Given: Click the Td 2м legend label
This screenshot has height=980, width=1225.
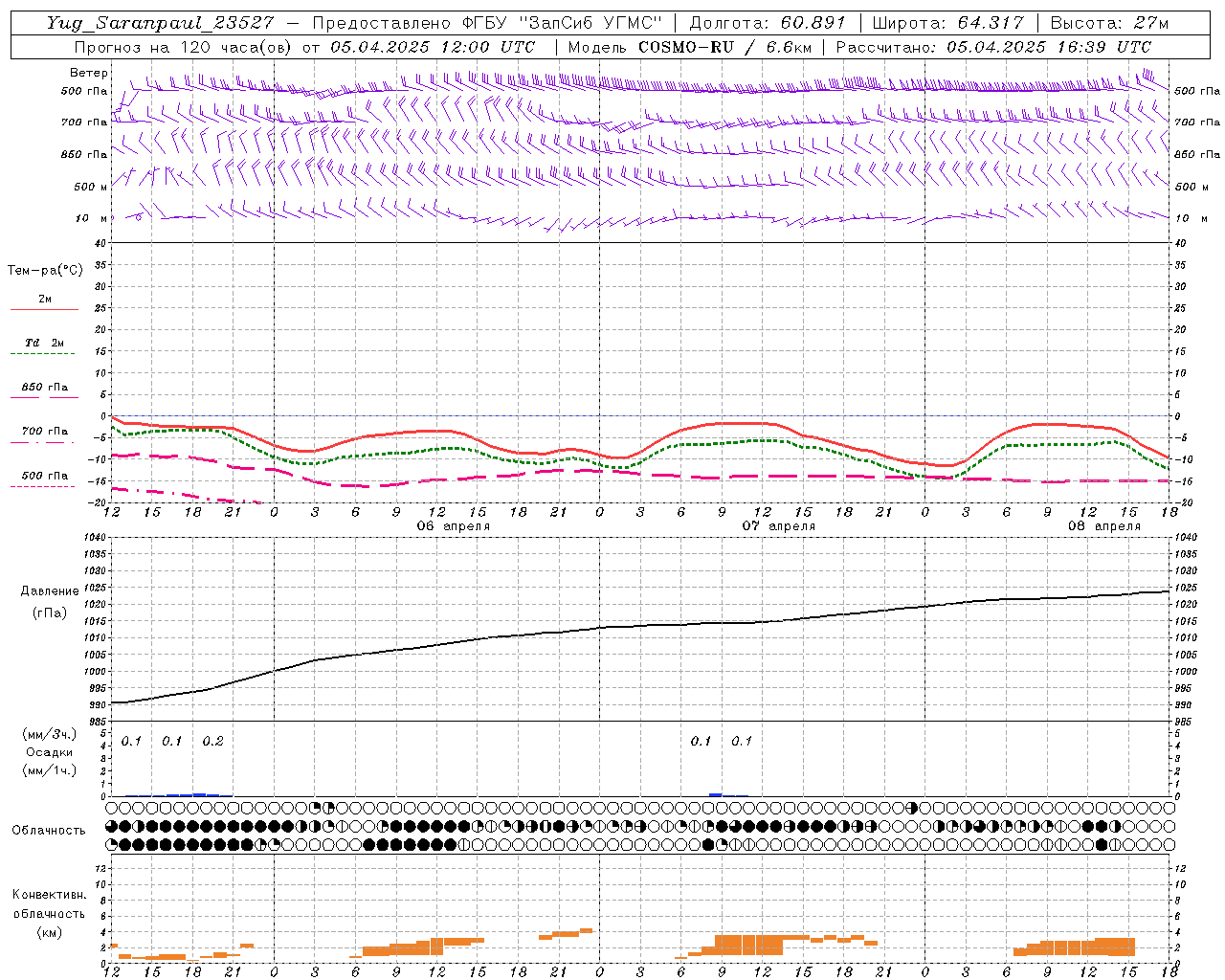Looking at the screenshot, I should 45,343.
